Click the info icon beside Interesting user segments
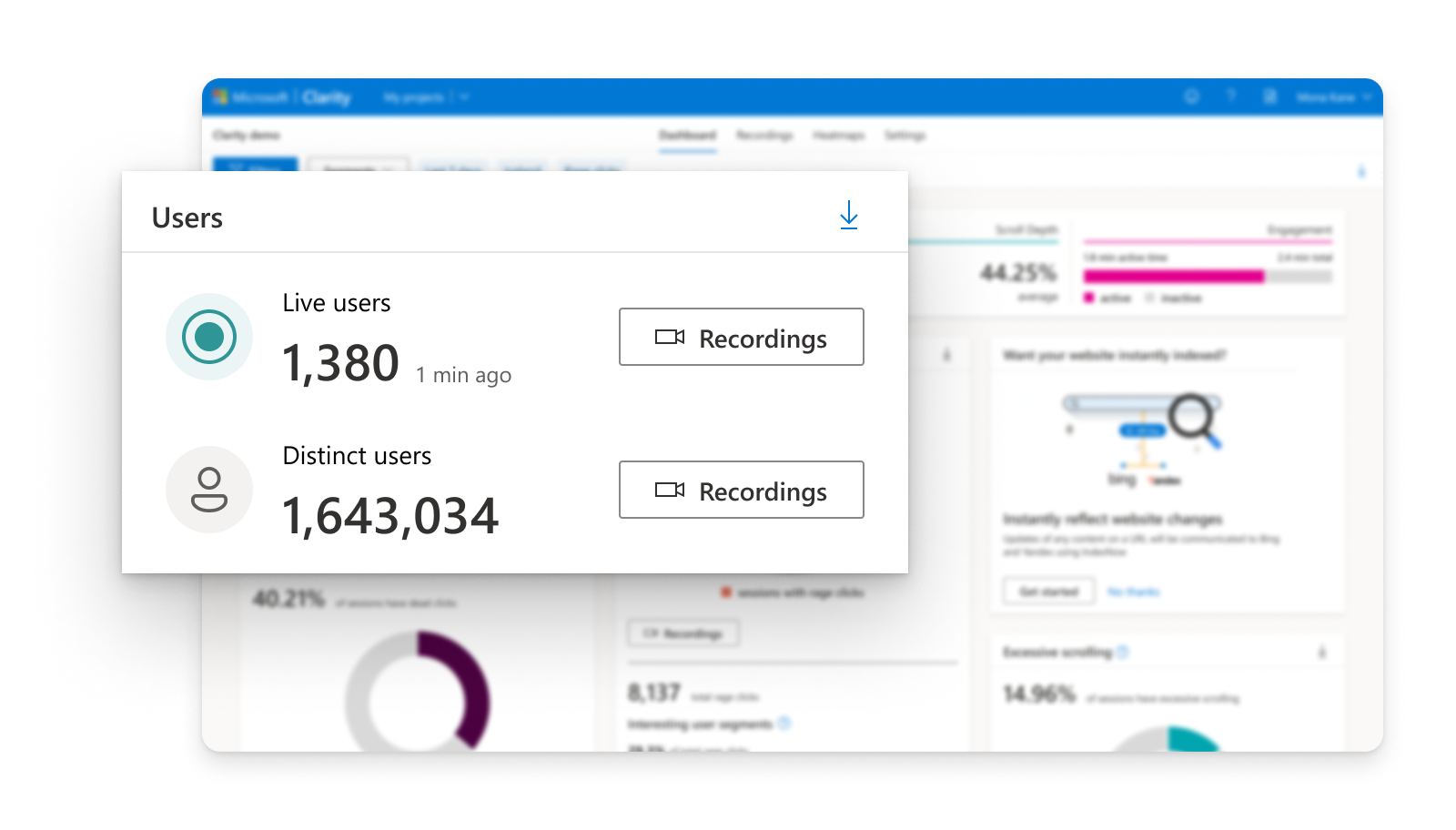The image size is (1456, 830). pos(784,724)
